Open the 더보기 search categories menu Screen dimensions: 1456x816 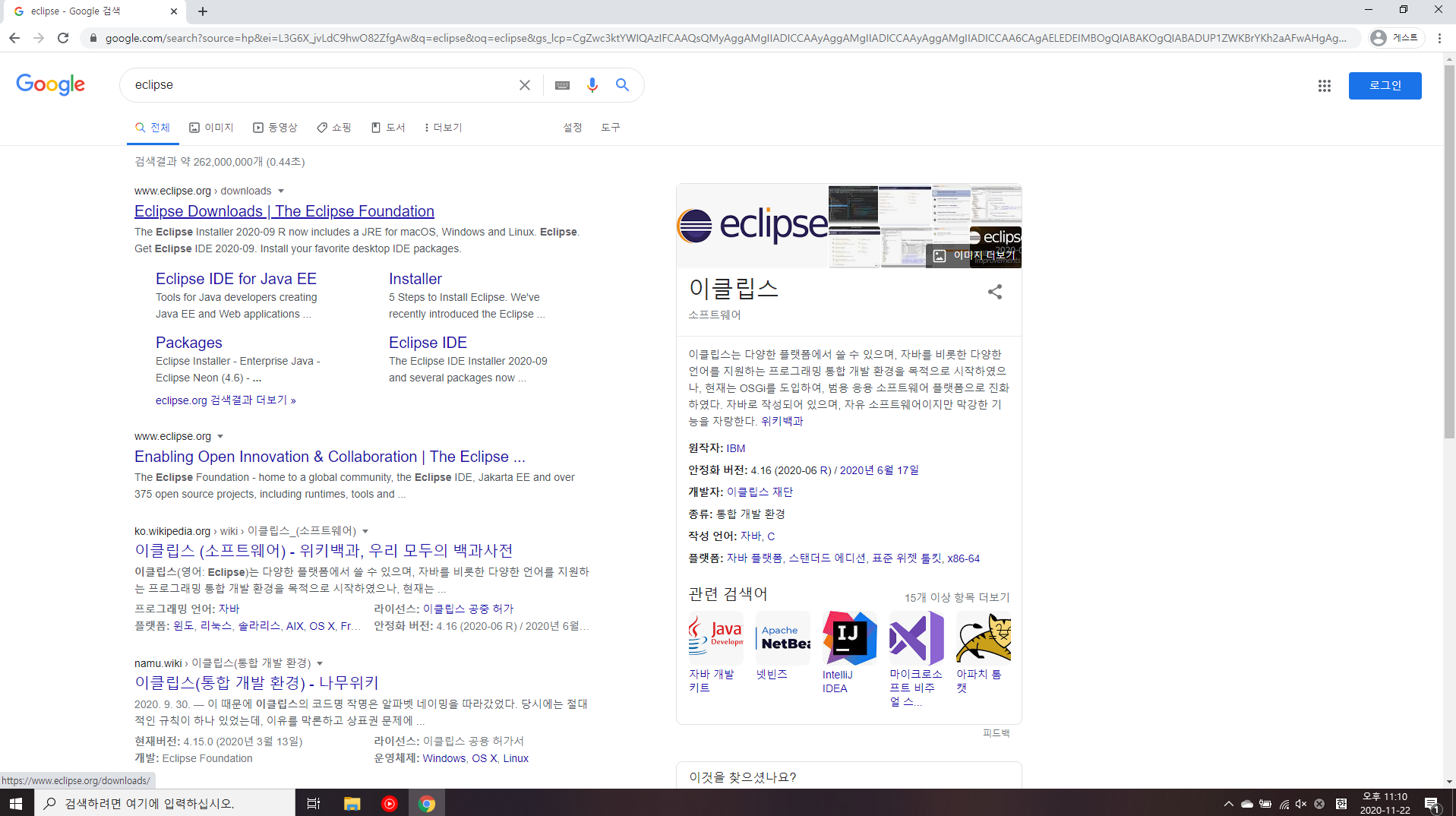(444, 128)
